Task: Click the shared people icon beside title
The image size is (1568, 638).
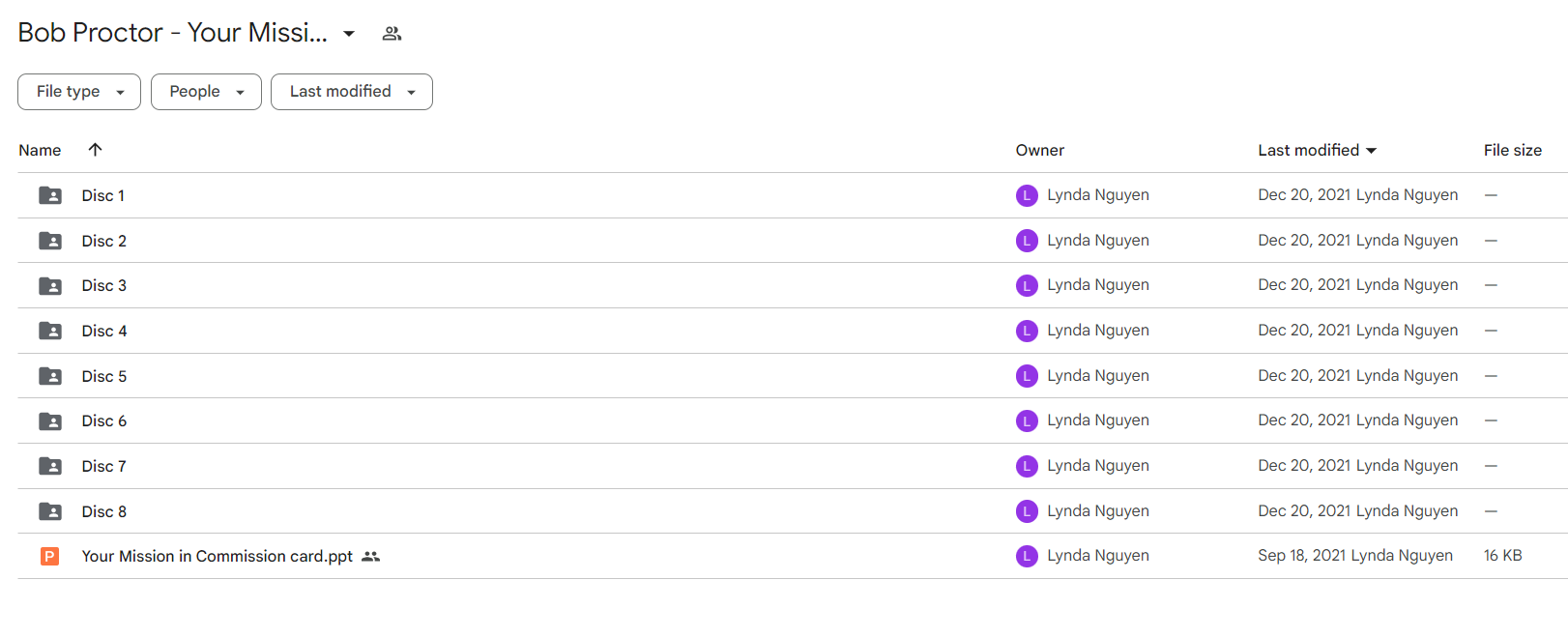Action: [392, 34]
